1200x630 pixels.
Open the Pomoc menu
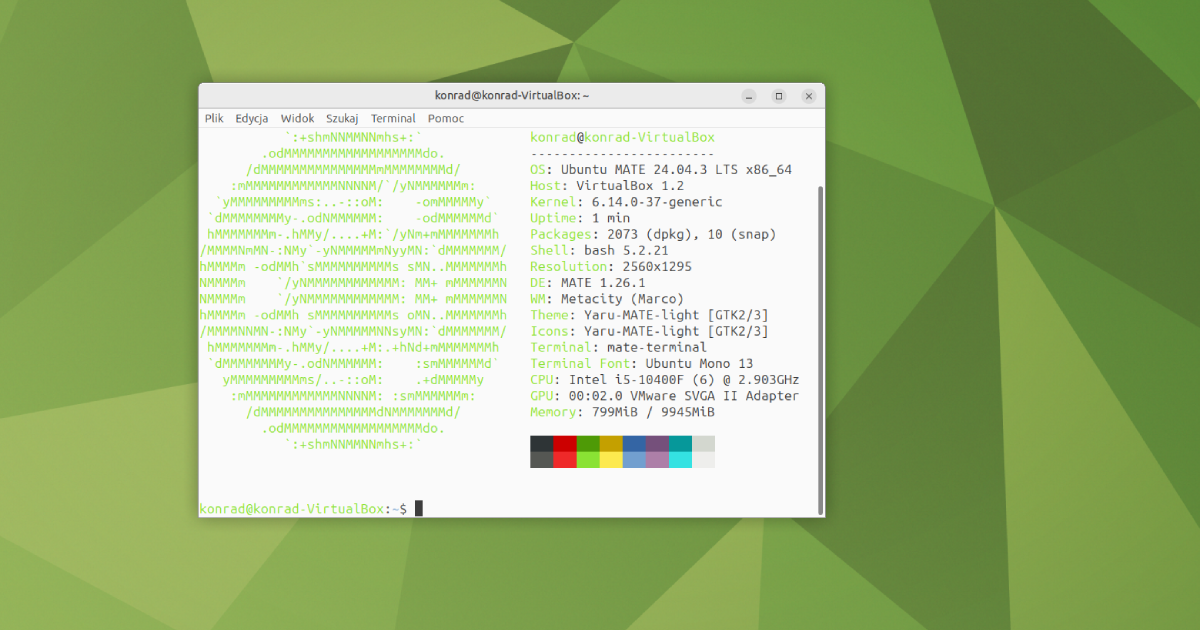coord(446,118)
